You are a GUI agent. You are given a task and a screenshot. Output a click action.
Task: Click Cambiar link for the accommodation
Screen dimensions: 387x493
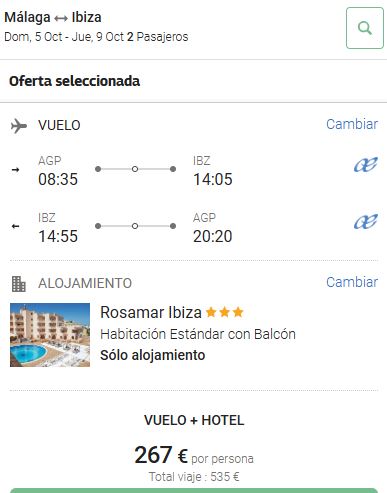coord(352,282)
